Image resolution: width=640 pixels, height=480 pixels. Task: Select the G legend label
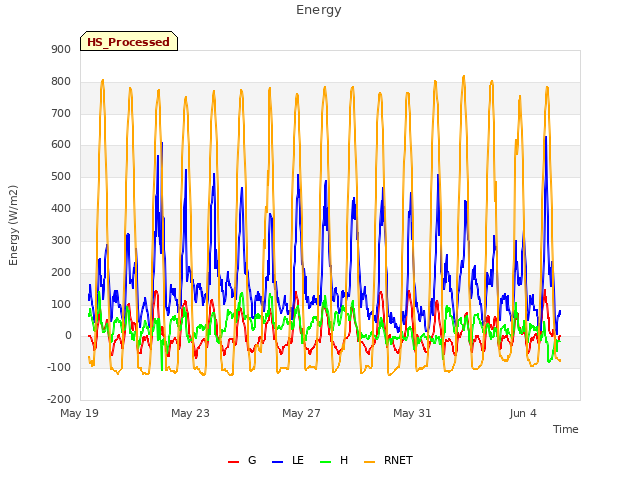[x=252, y=460]
